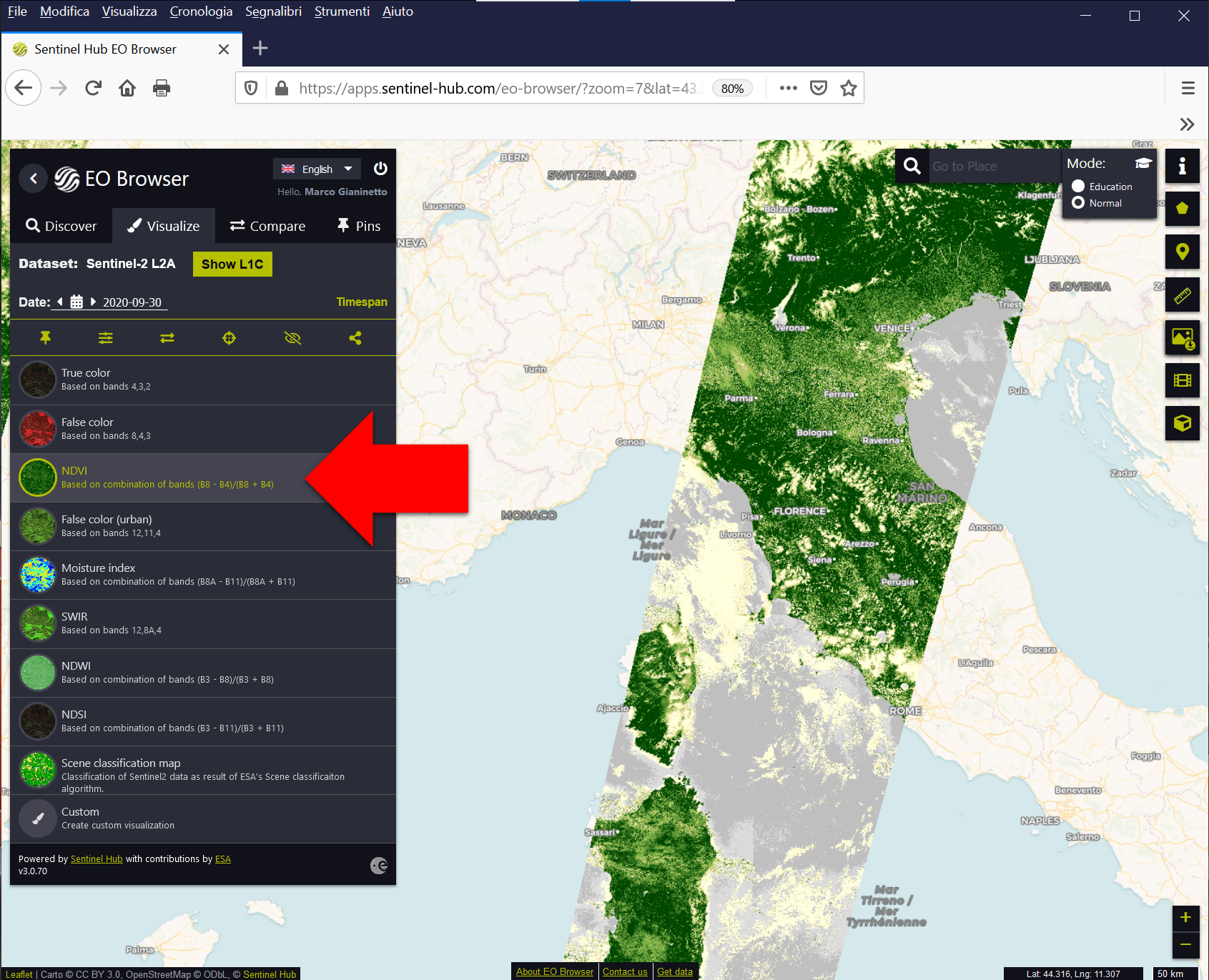Open the Segnalibri menu
This screenshot has width=1209, height=980.
tap(273, 11)
